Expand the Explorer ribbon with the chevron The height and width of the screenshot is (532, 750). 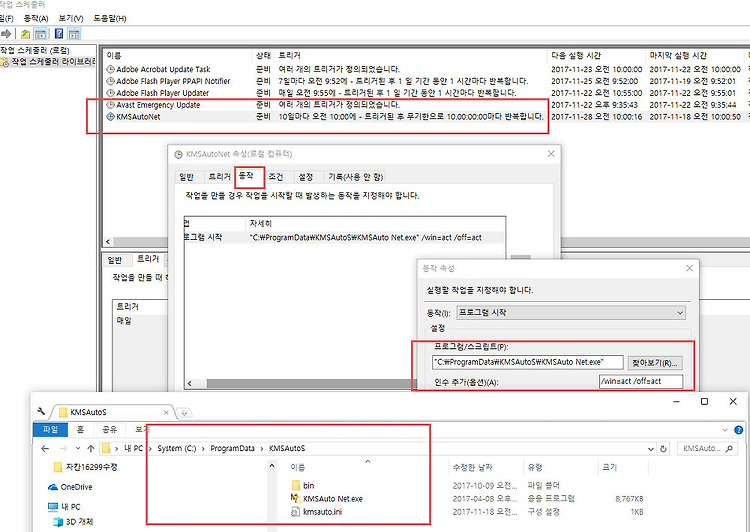pyautogui.click(x=725, y=430)
